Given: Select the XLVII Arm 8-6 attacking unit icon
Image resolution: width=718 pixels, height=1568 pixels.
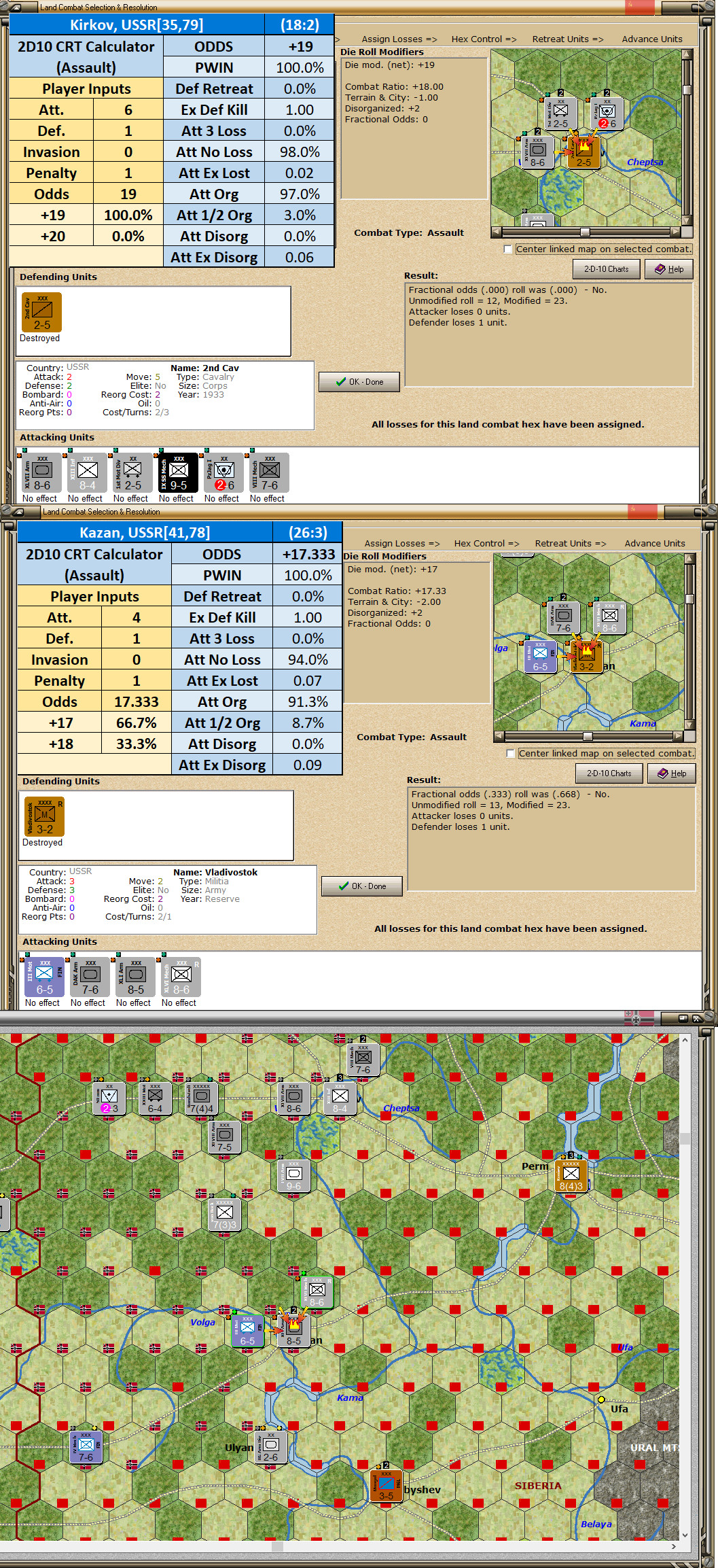Looking at the screenshot, I should coord(41,472).
